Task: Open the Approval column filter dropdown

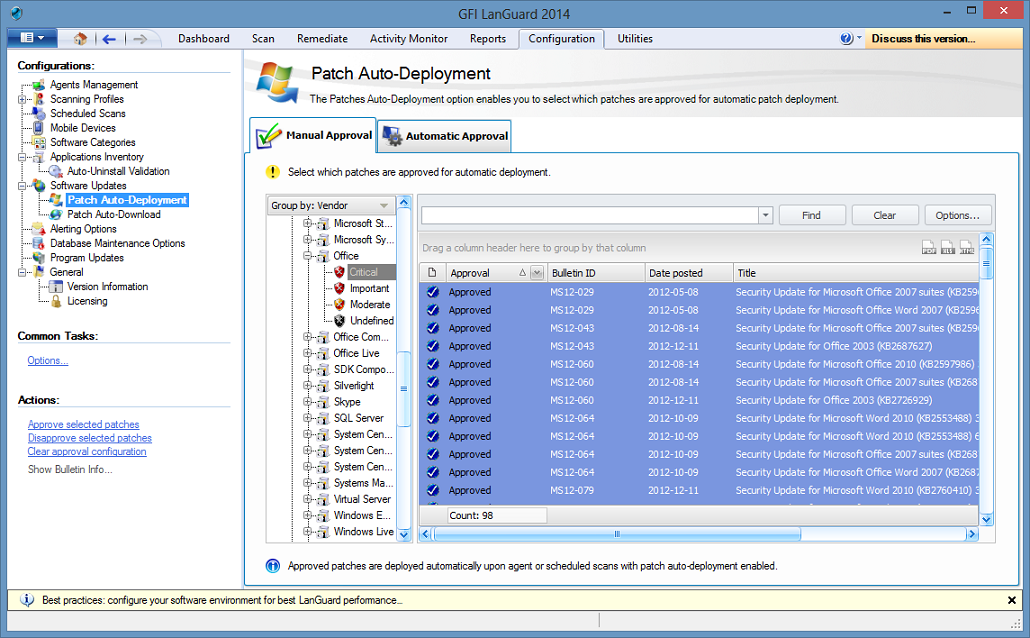Action: 537,273
